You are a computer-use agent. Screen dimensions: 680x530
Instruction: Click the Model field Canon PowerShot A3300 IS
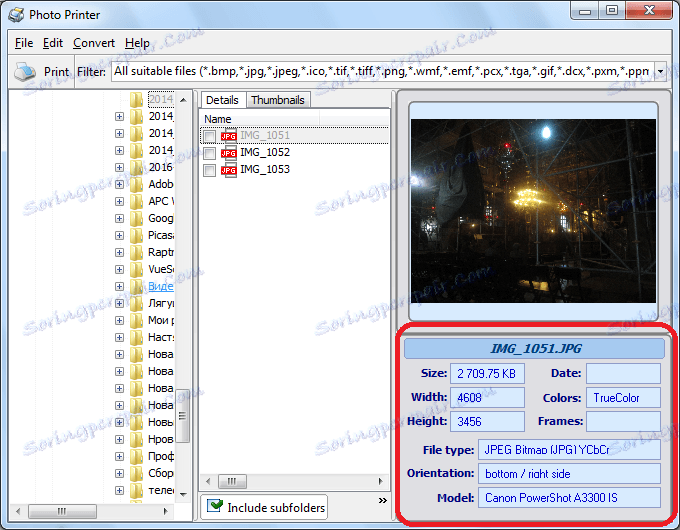coord(569,497)
